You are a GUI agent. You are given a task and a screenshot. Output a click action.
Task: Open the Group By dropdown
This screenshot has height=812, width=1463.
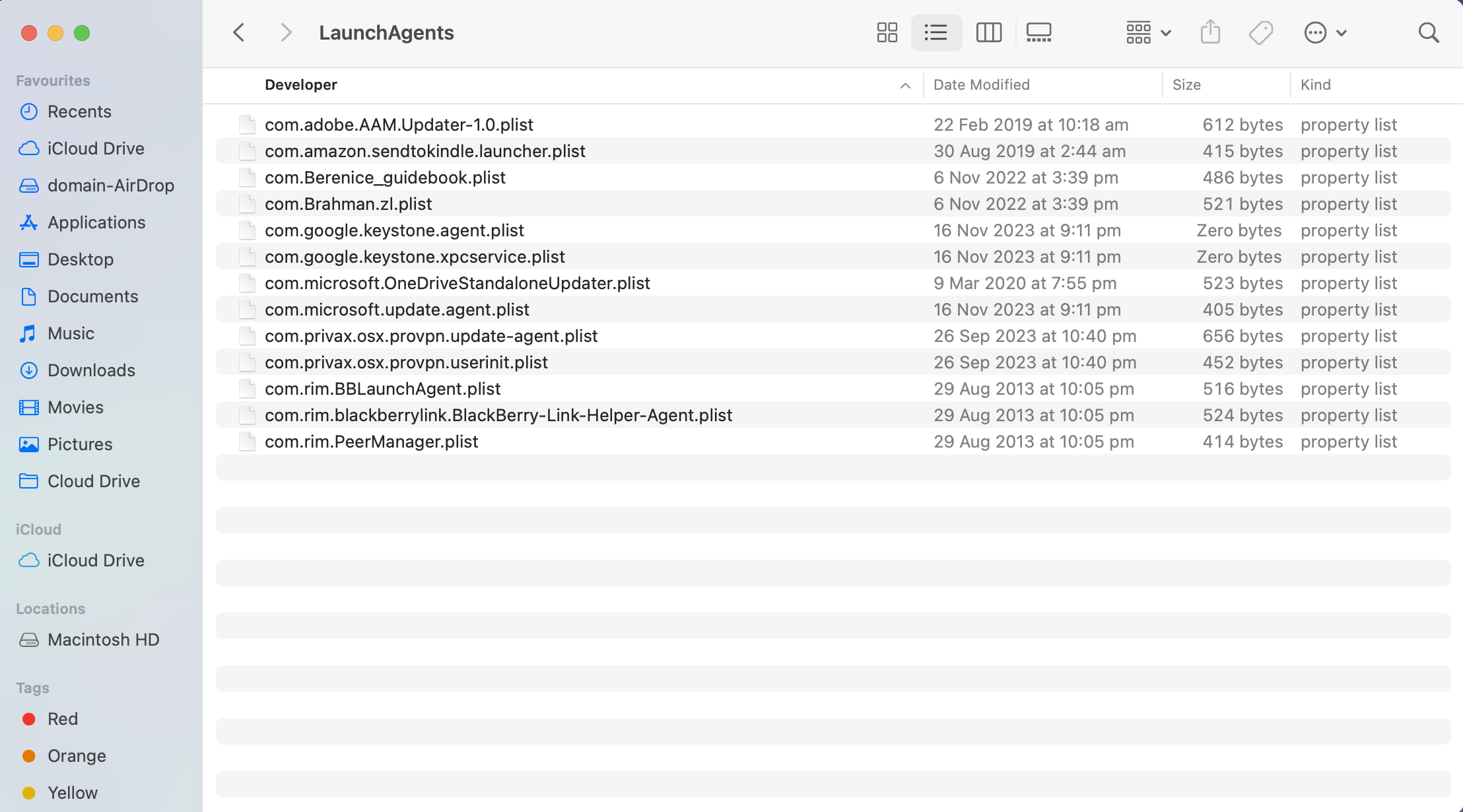pyautogui.click(x=1147, y=32)
